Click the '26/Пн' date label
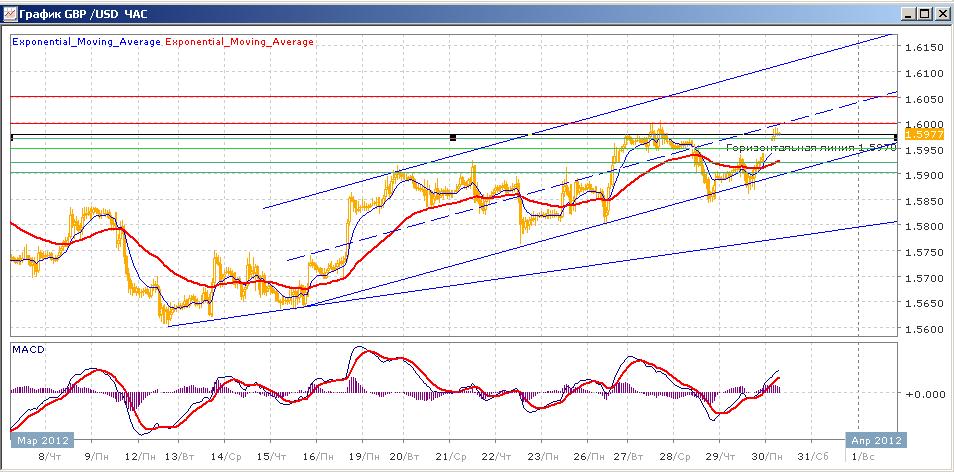This screenshot has width=954, height=472. pyautogui.click(x=589, y=456)
